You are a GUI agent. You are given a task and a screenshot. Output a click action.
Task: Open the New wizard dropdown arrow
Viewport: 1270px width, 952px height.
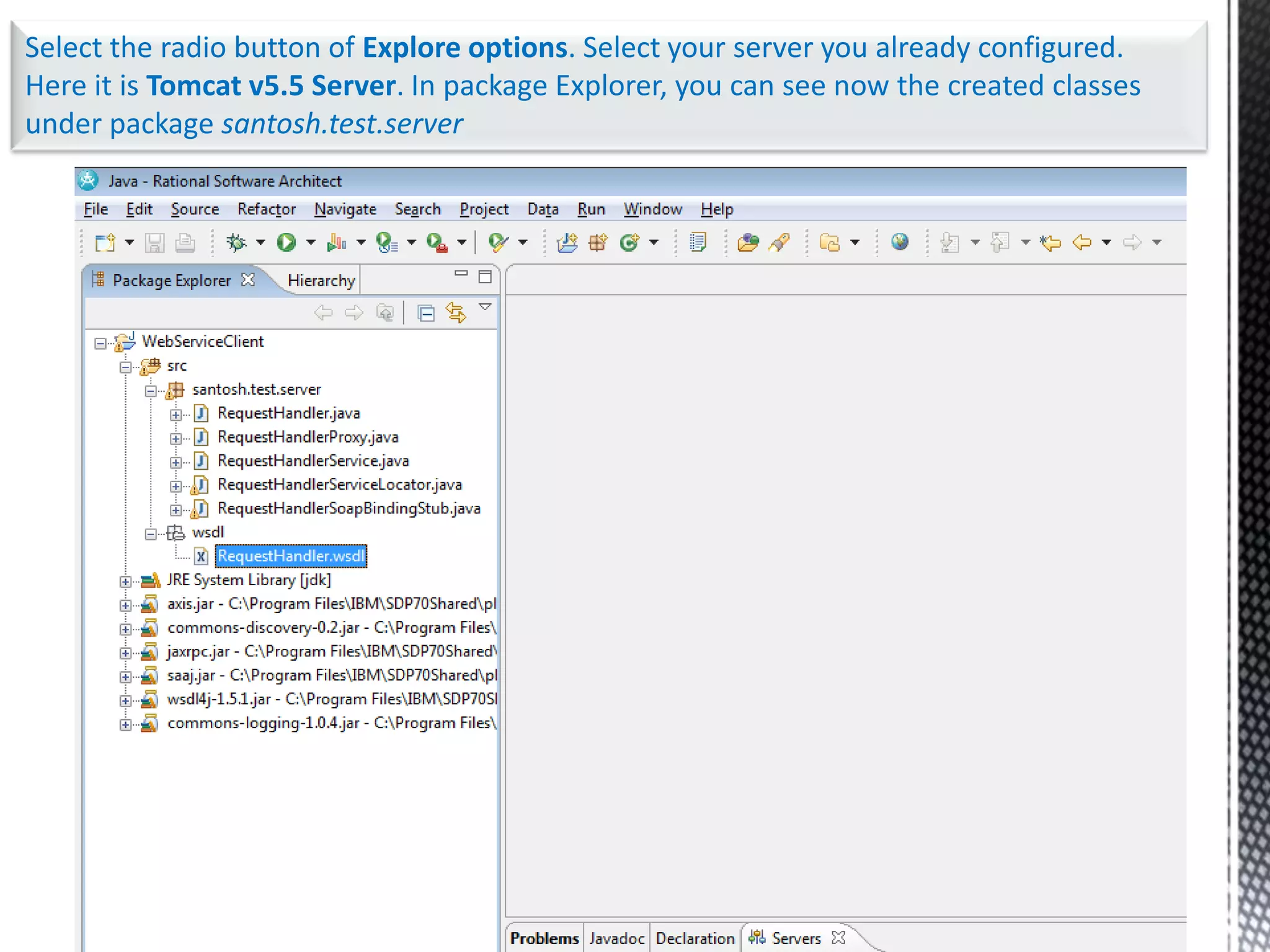tap(129, 242)
